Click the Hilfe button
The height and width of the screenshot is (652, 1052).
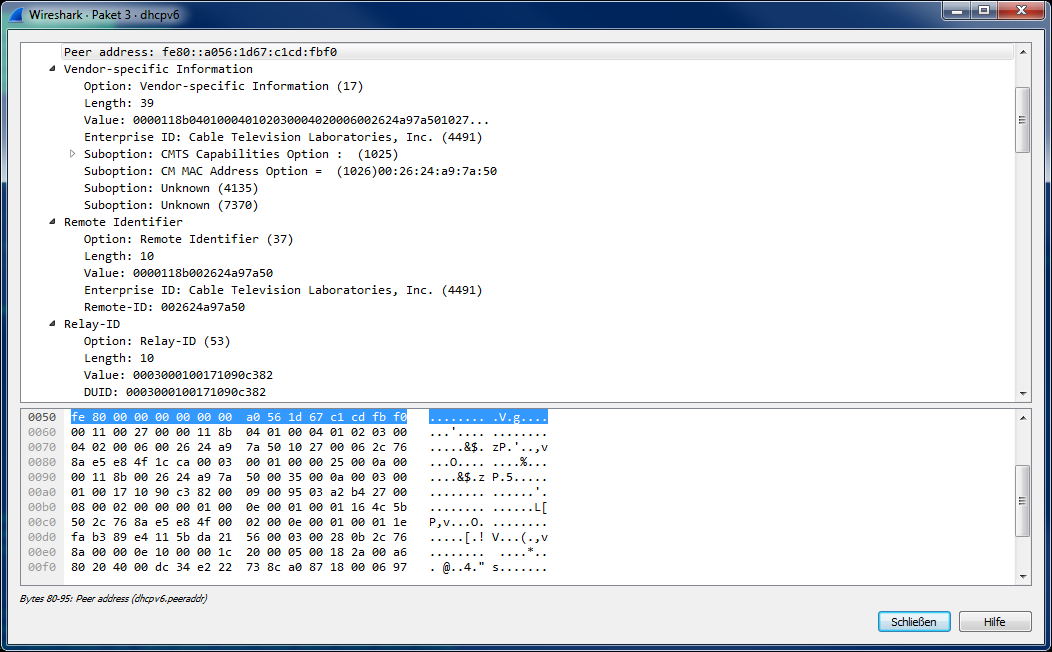coord(994,622)
